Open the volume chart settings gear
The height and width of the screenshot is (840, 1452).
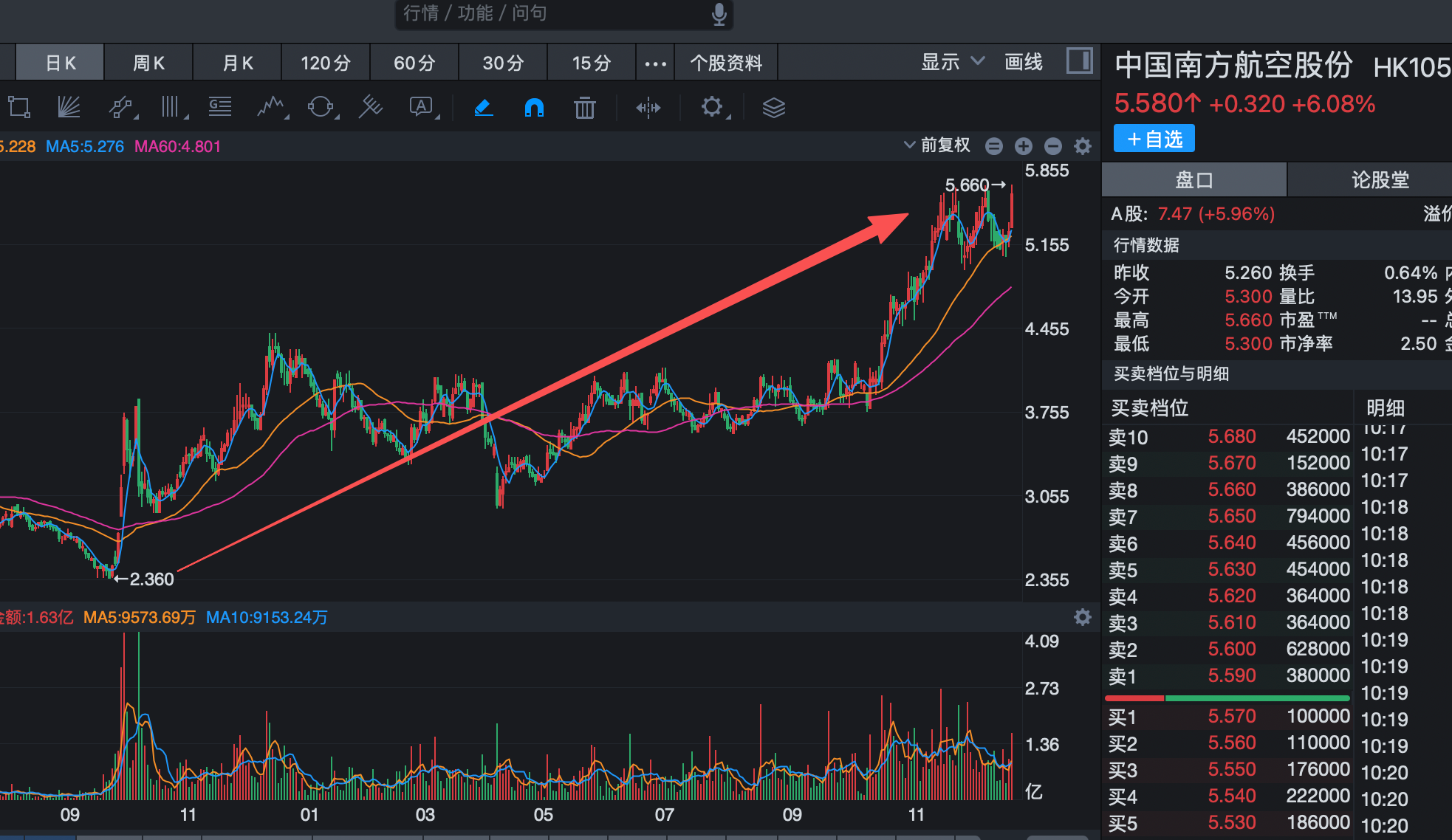point(1082,617)
